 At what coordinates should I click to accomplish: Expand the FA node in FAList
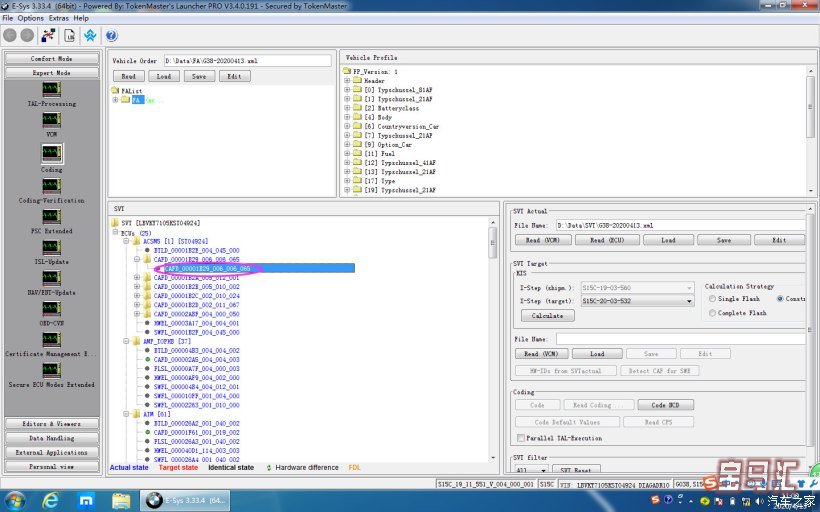pyautogui.click(x=115, y=100)
